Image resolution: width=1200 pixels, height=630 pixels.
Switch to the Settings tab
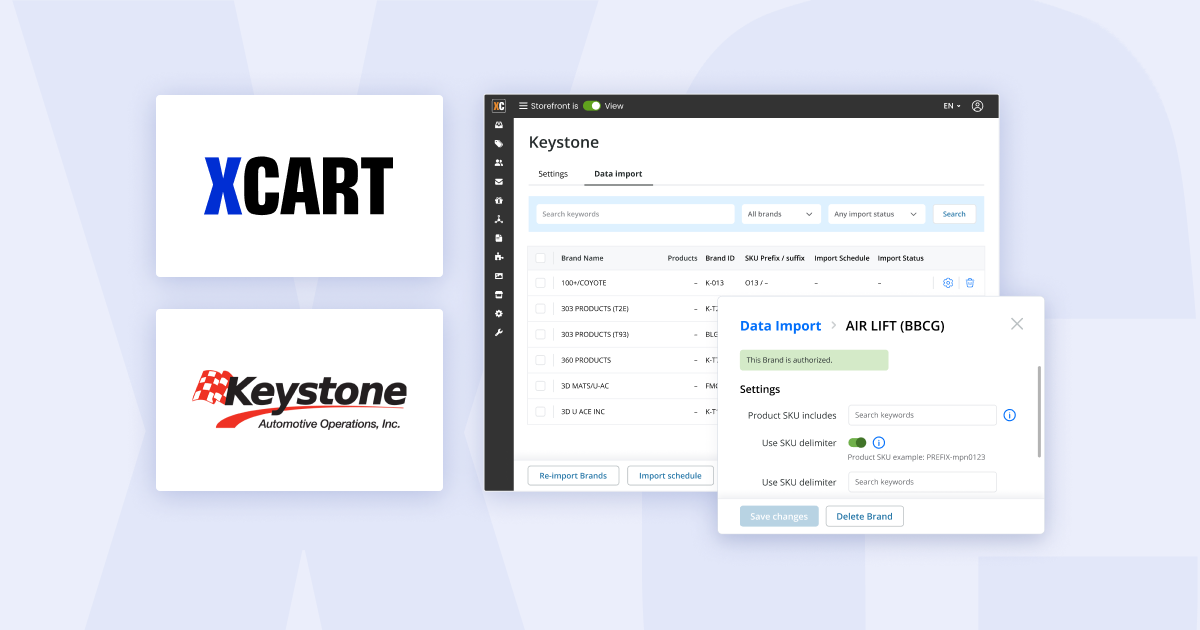tap(553, 174)
